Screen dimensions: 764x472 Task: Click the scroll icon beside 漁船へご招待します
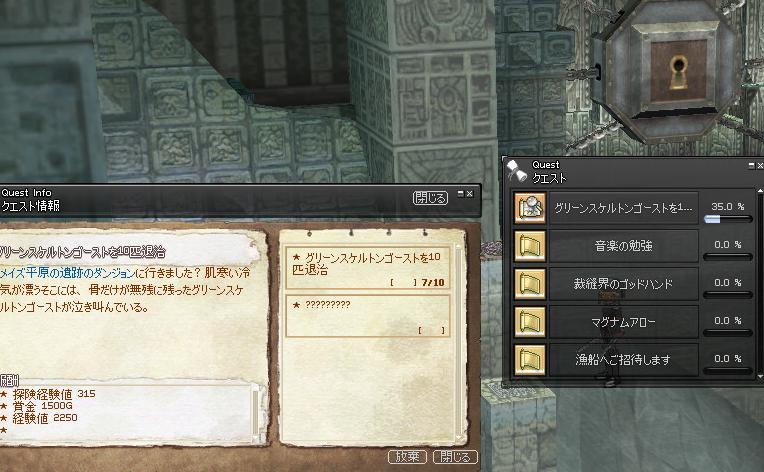coord(530,360)
